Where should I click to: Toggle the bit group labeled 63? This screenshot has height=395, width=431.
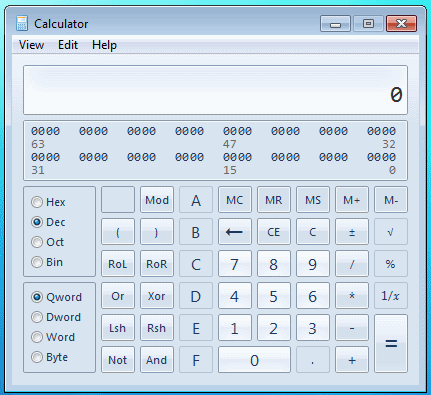[45, 131]
